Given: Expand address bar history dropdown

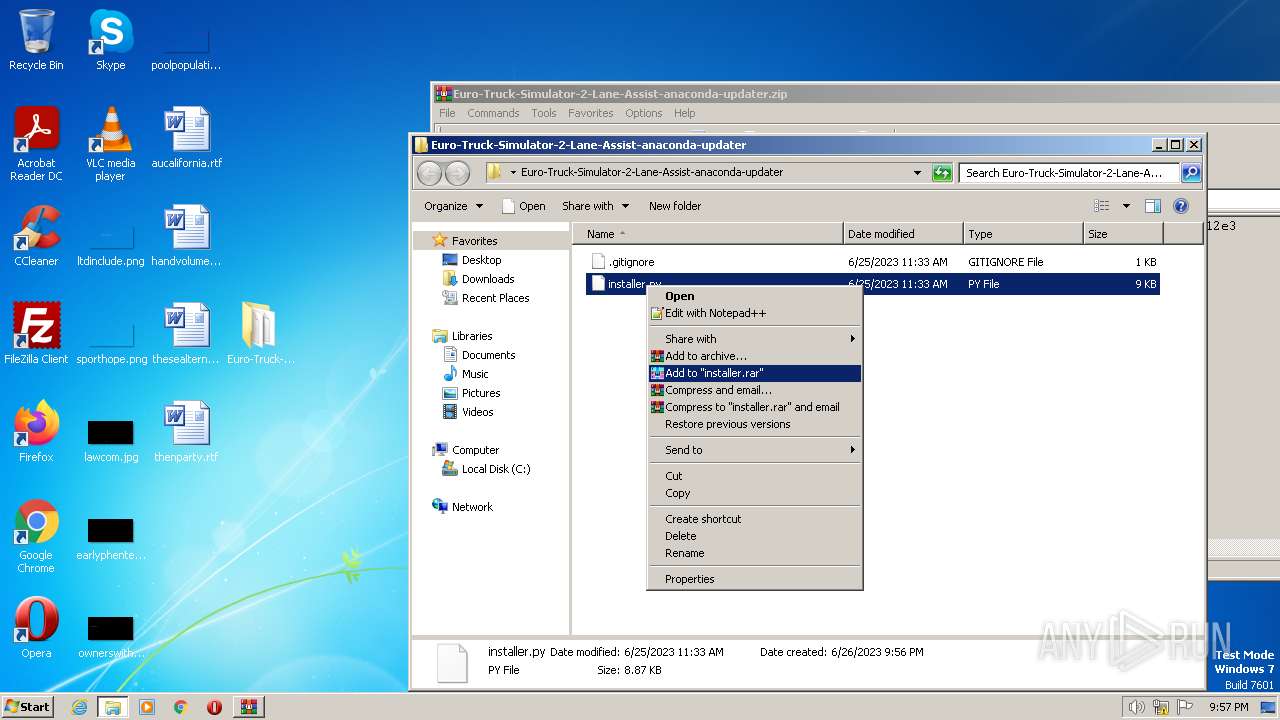Looking at the screenshot, I should 917,173.
